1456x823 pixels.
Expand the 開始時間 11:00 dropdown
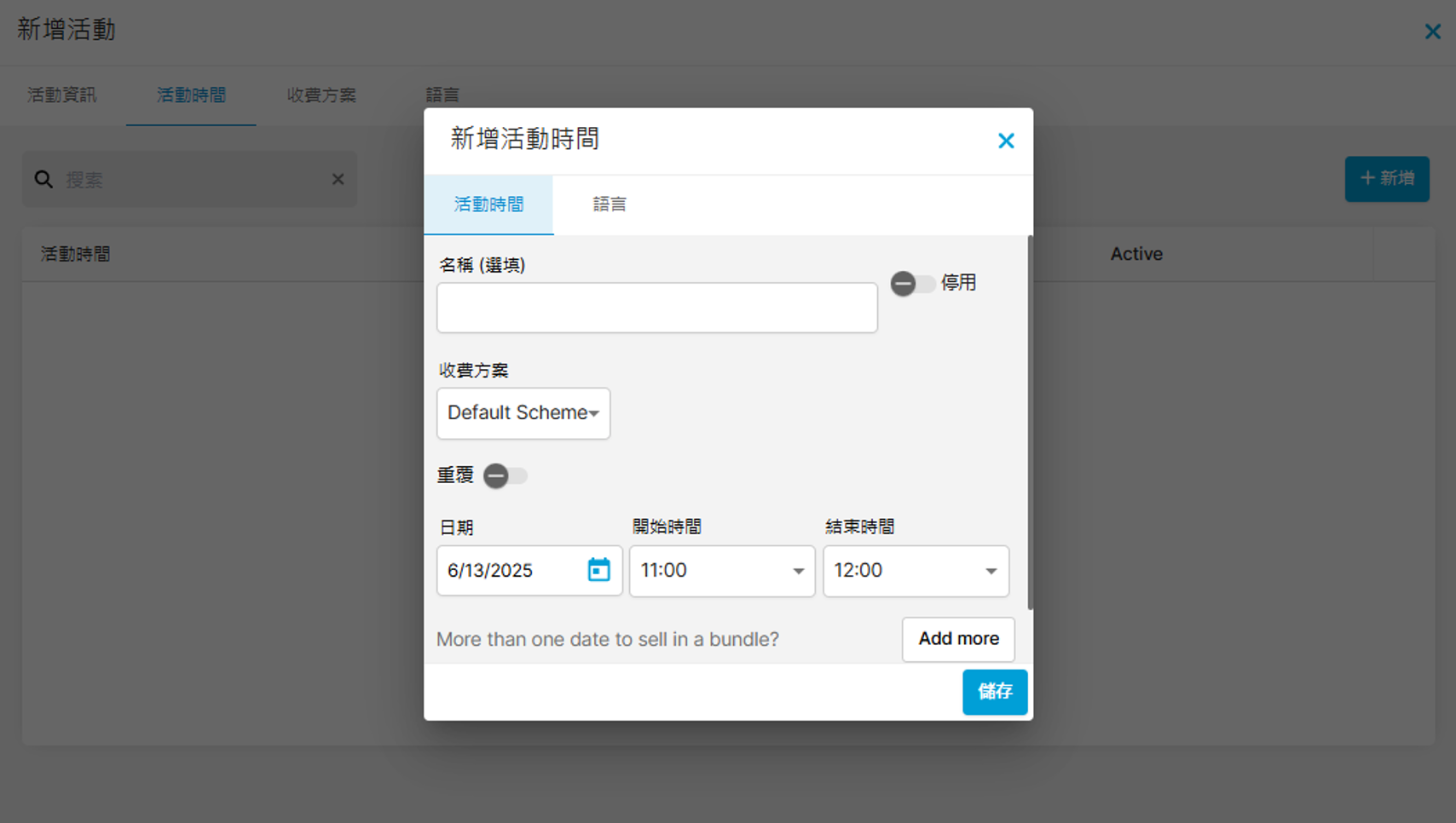pyautogui.click(x=721, y=571)
